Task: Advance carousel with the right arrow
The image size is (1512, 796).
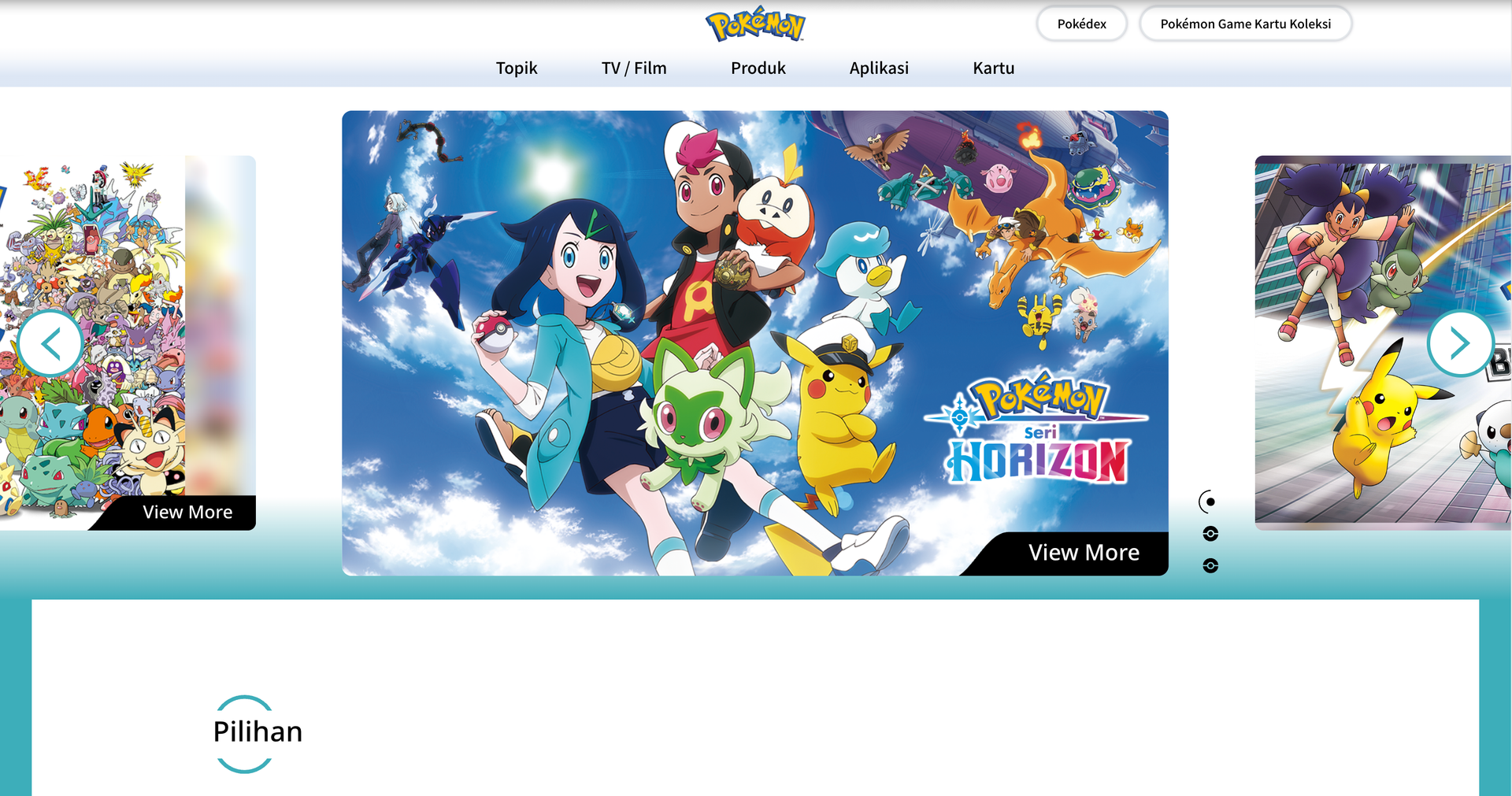Action: pos(1460,343)
